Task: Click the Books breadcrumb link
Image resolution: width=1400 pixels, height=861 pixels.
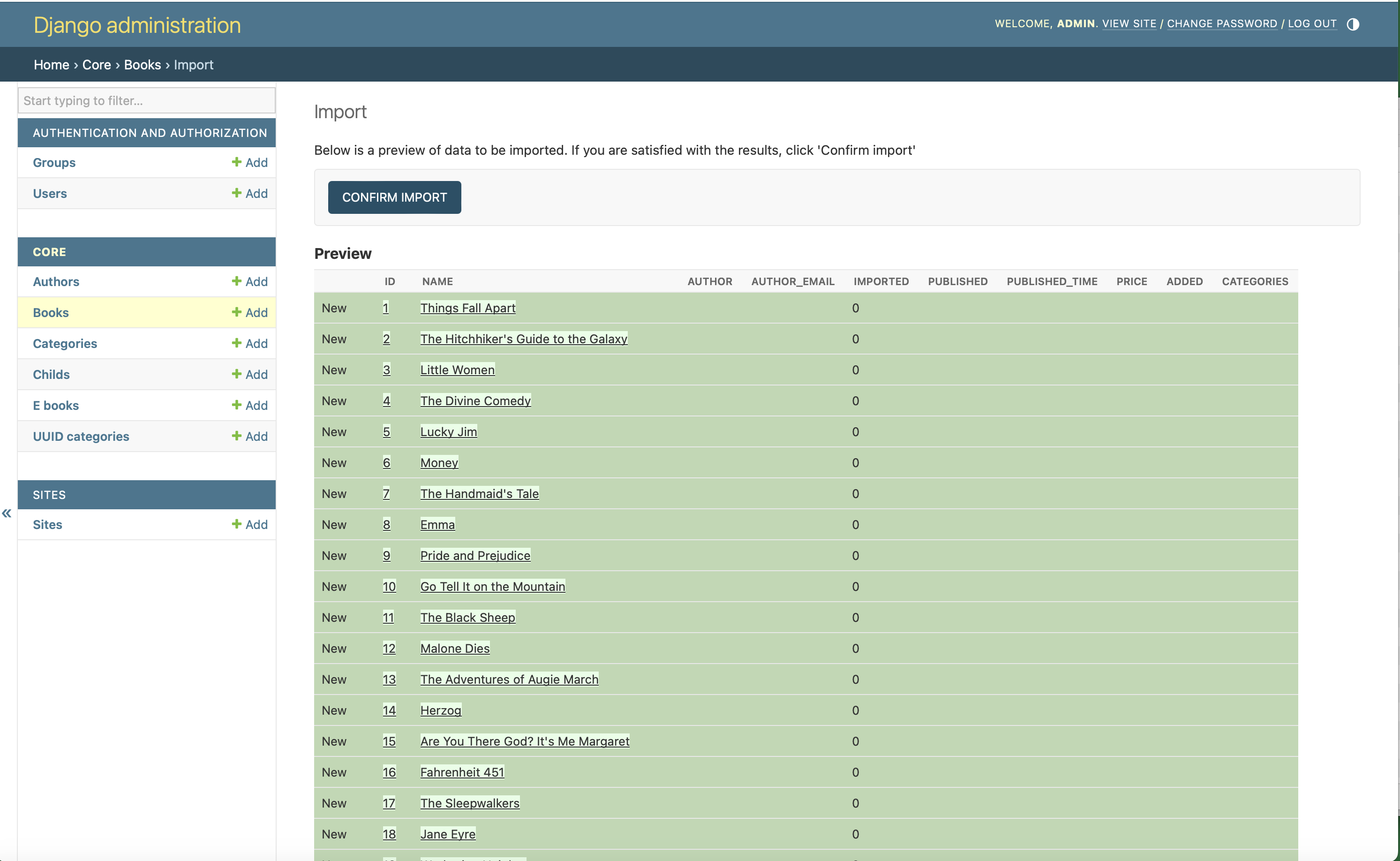Action: [143, 64]
